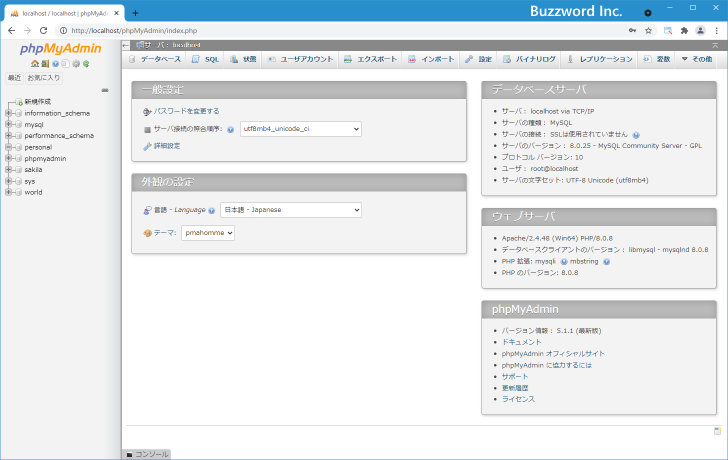
Task: Expand the information_schema database
Action: coord(8,113)
